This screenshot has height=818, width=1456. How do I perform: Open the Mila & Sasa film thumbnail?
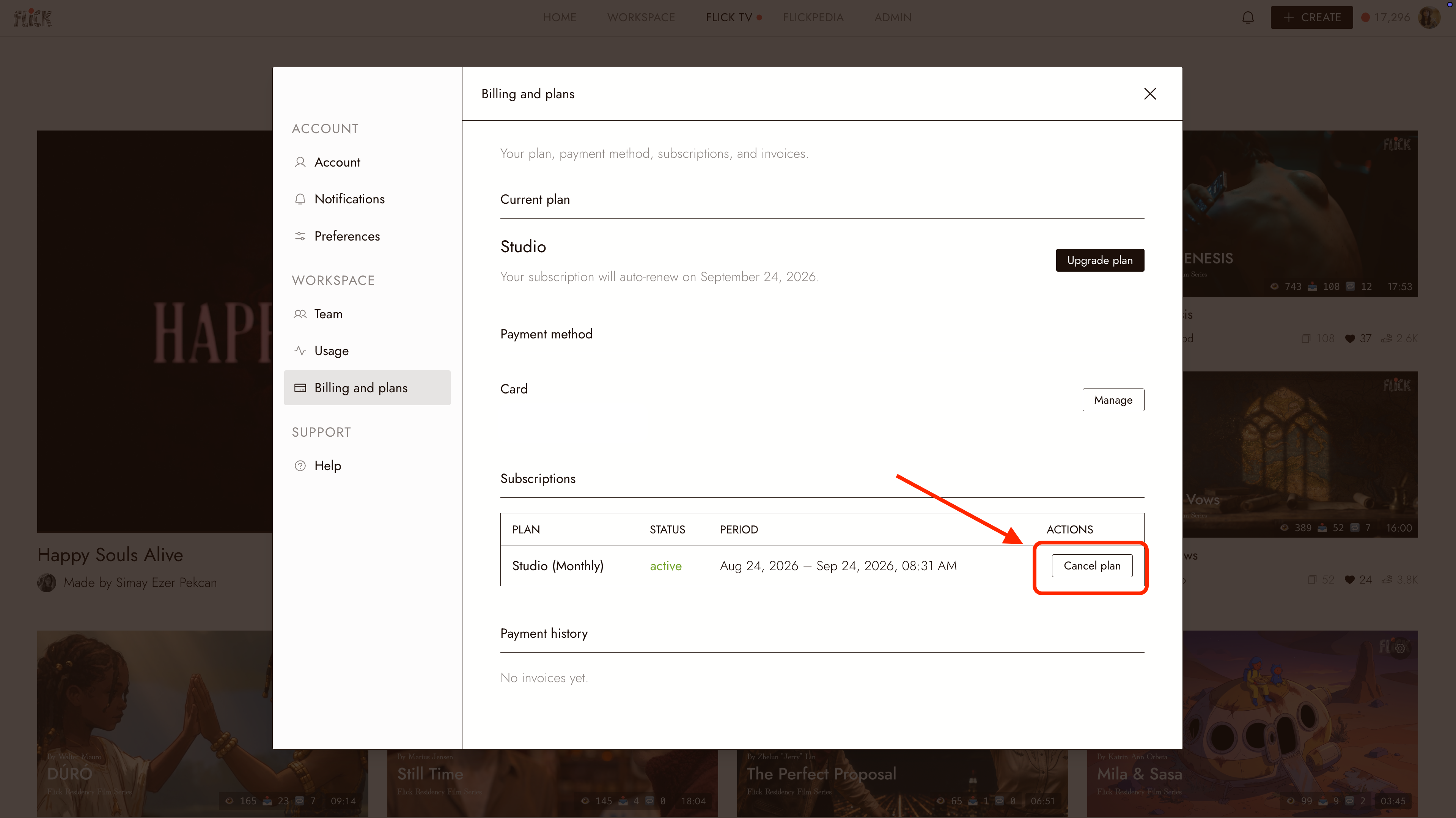click(1252, 724)
